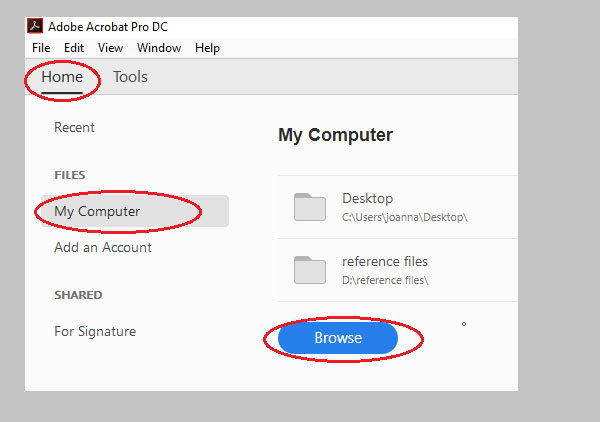Image resolution: width=600 pixels, height=422 pixels.
Task: Open the Help menu
Action: click(207, 48)
